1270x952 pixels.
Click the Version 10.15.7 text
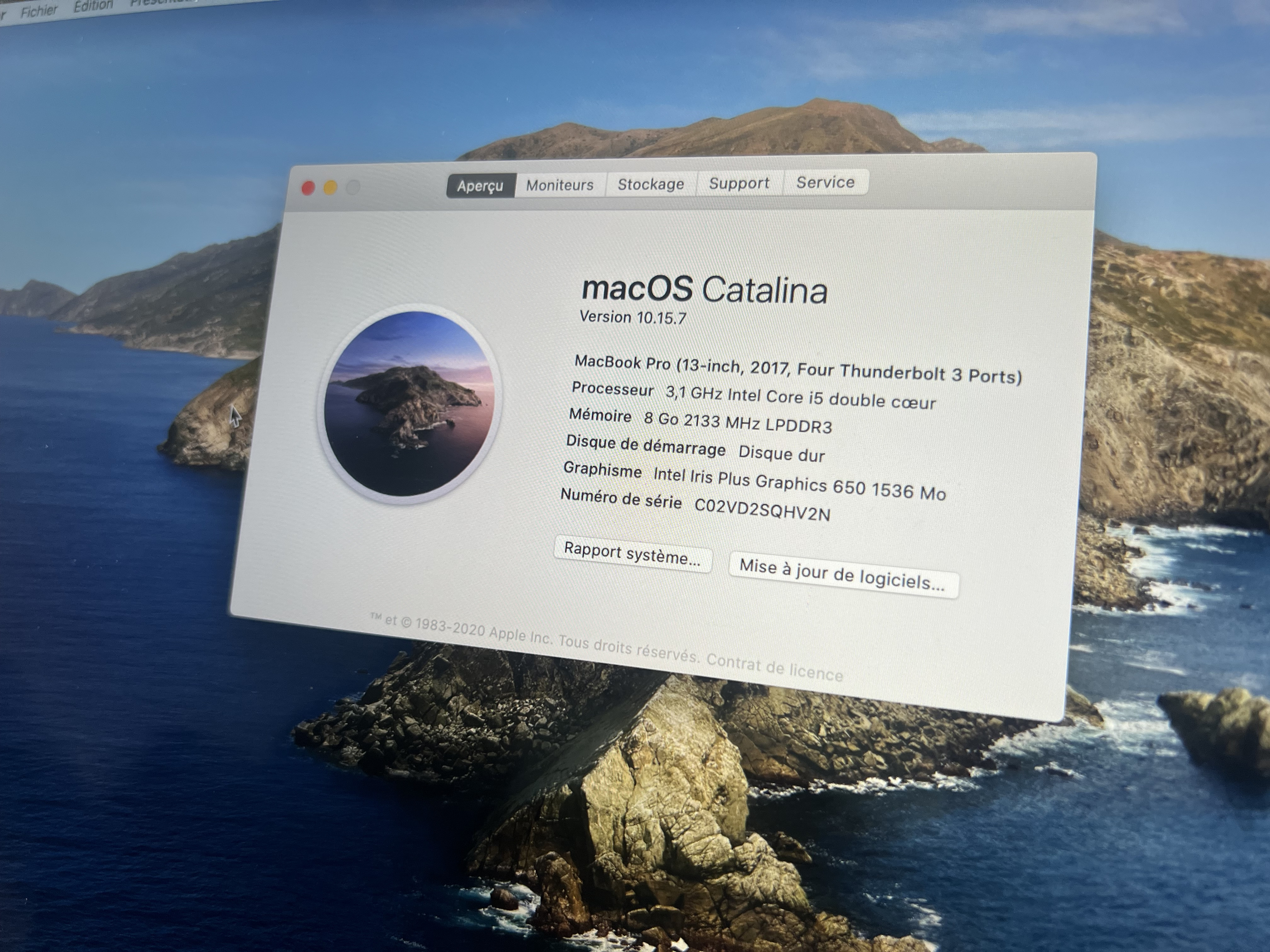pyautogui.click(x=633, y=317)
